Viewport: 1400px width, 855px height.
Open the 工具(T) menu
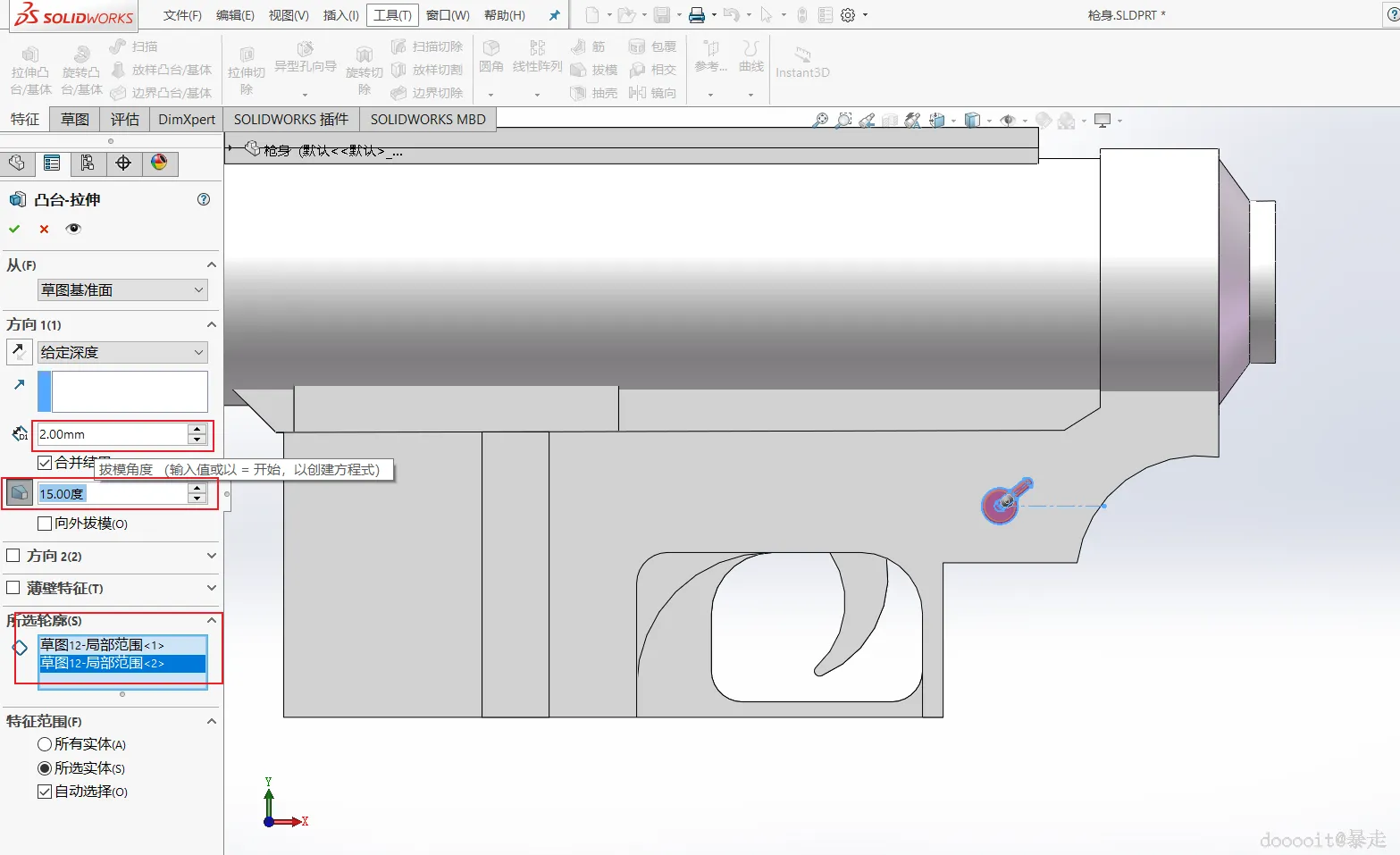[392, 15]
